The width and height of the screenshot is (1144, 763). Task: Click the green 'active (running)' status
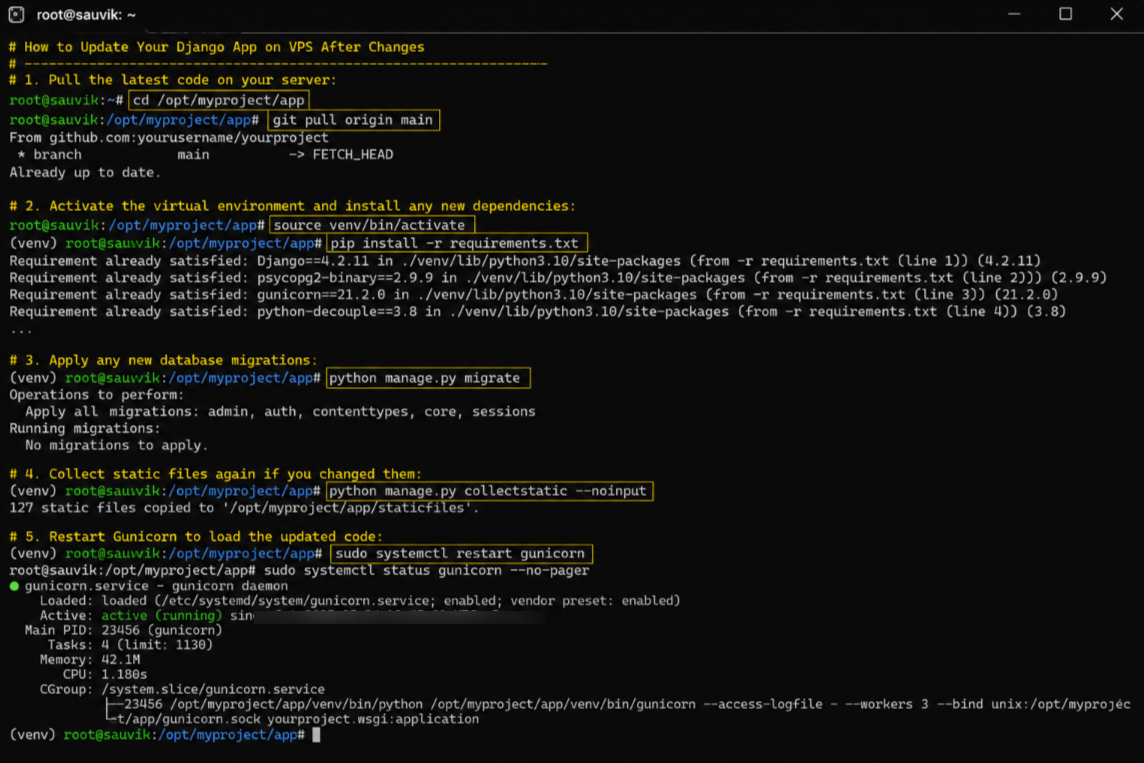pyautogui.click(x=161, y=615)
